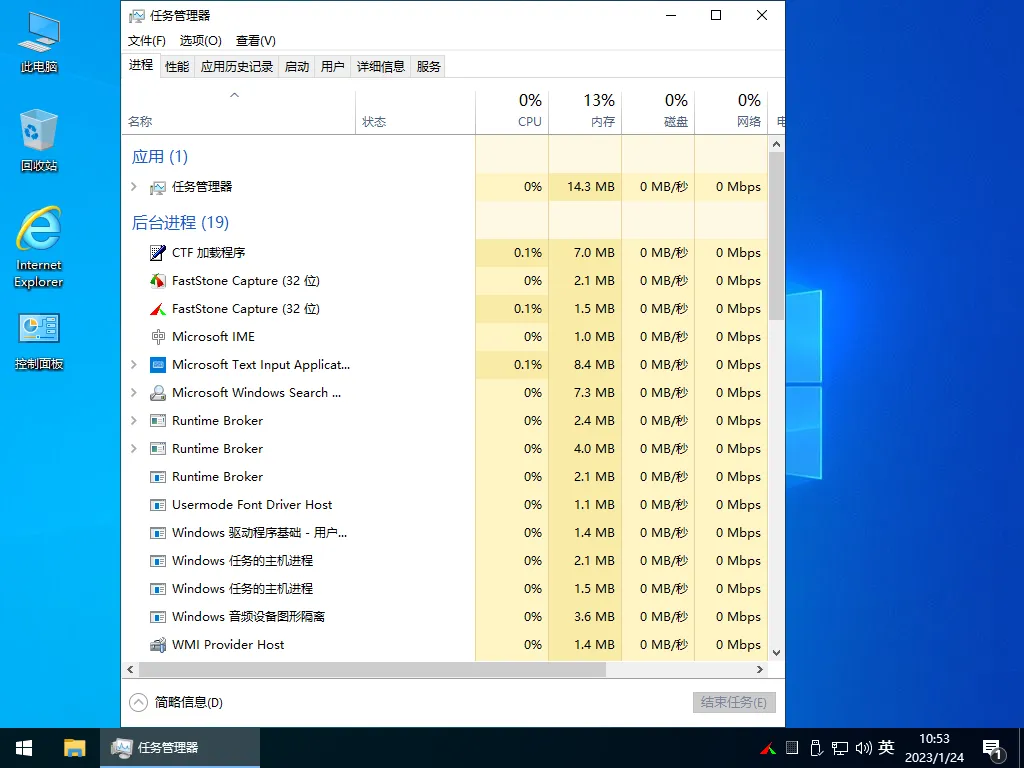Click horizontal scrollbar right arrow
Viewport: 1024px width, 768px height.
[760, 669]
